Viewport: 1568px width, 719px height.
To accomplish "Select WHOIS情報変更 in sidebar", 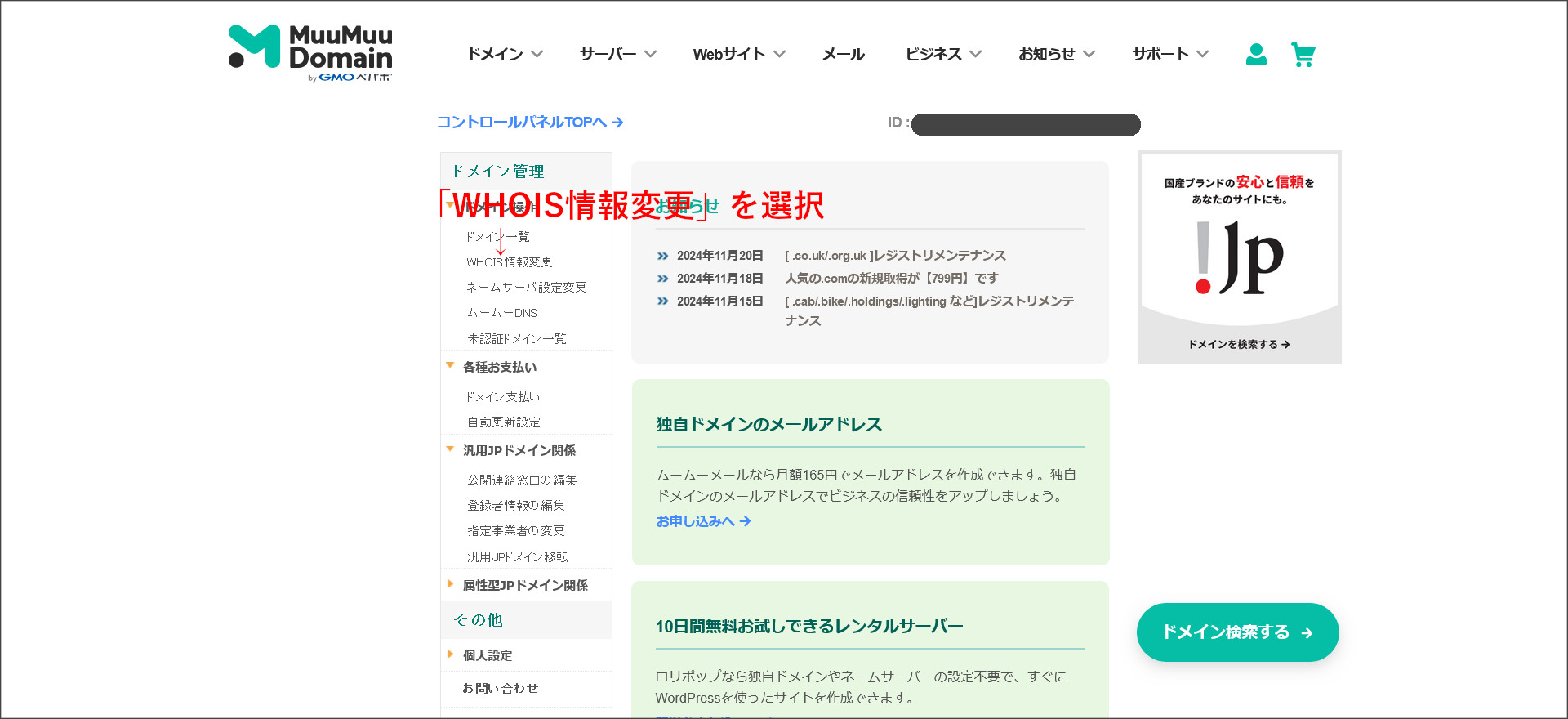I will click(x=510, y=262).
